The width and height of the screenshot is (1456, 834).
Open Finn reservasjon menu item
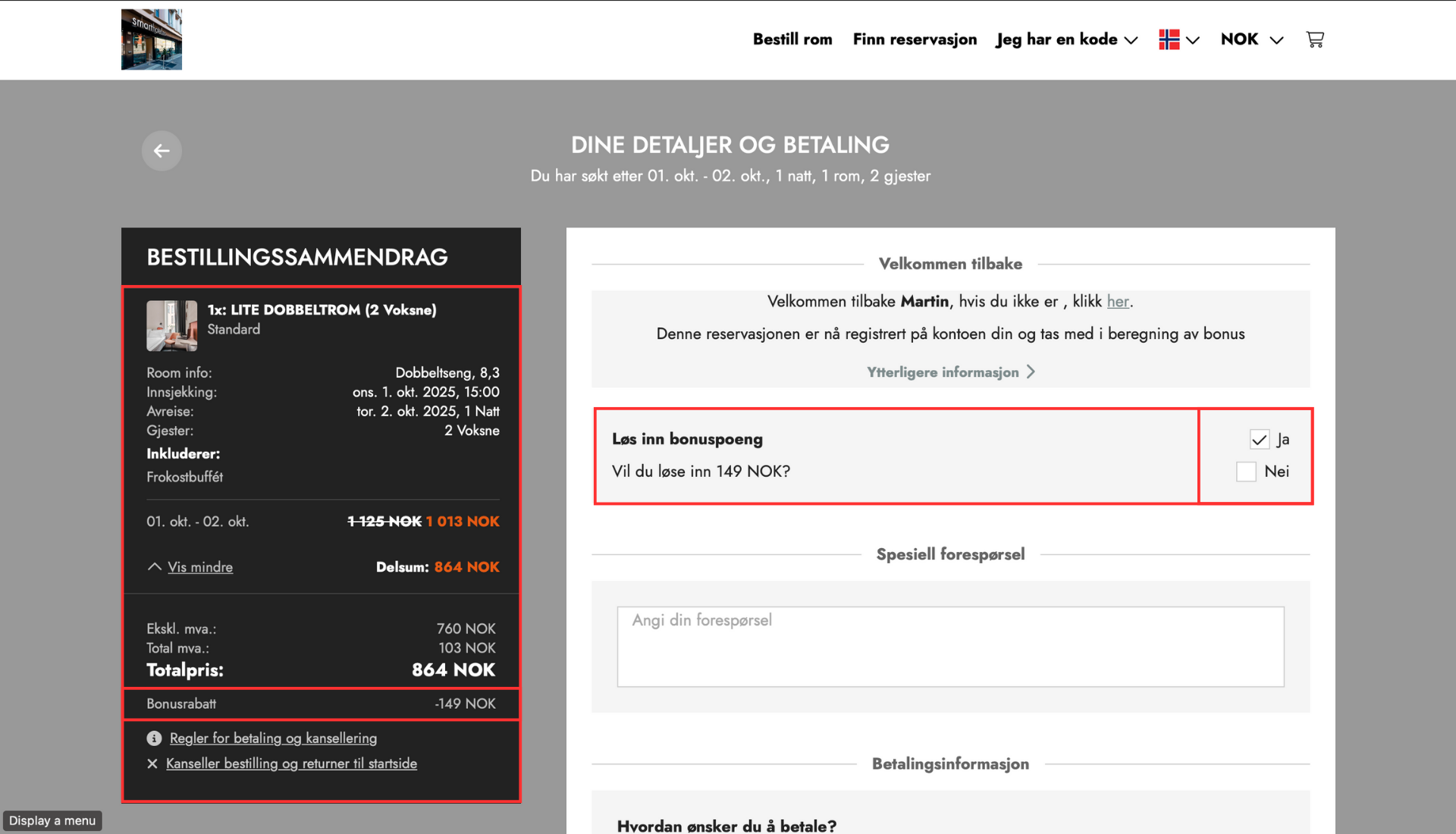tap(915, 39)
